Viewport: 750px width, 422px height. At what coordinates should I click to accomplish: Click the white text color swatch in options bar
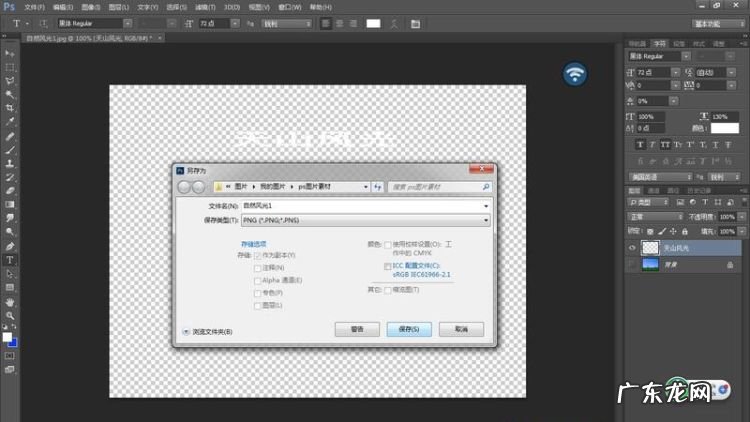click(373, 22)
